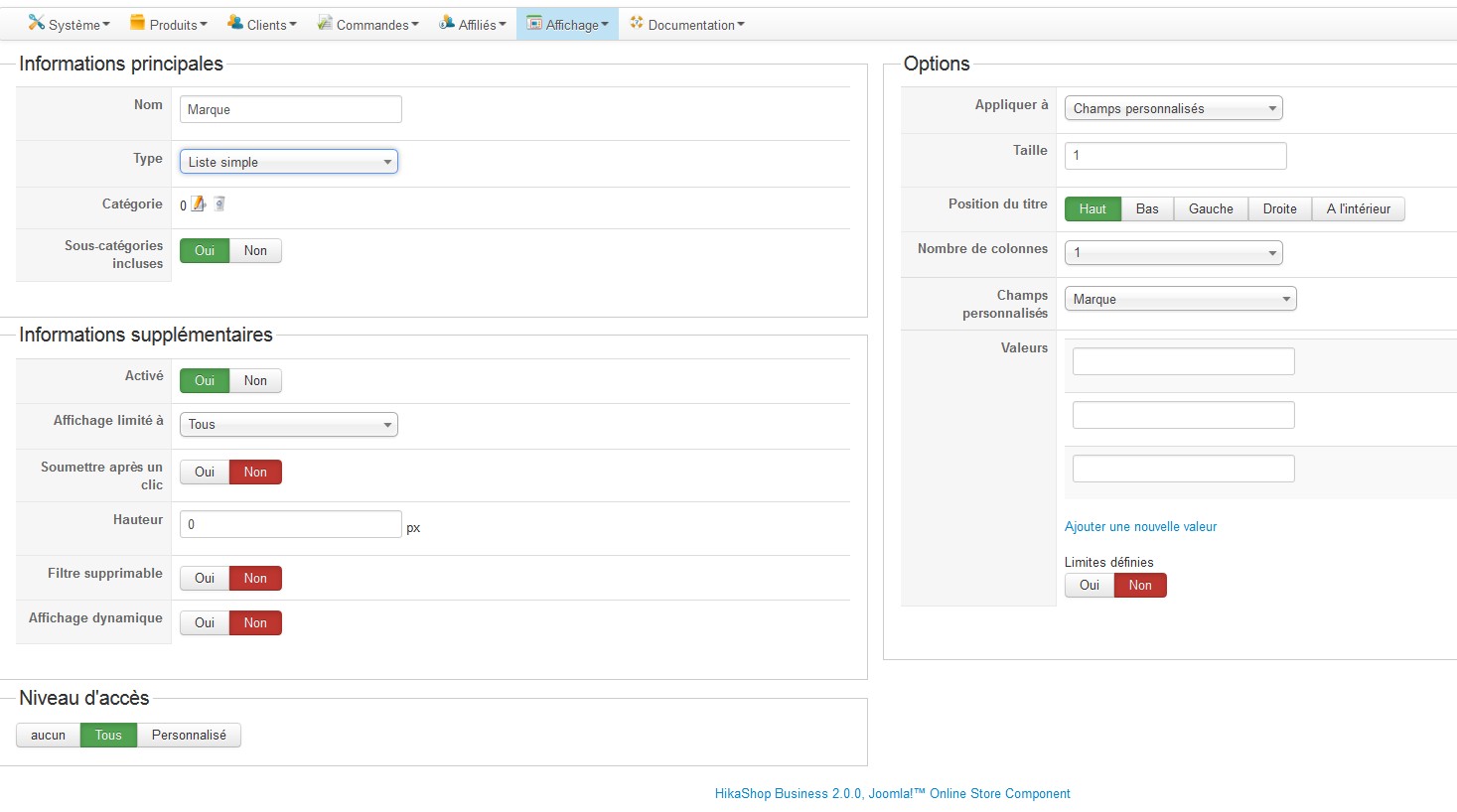The image size is (1457, 812).
Task: Enable Soumettre après un clic with Oui
Action: click(205, 473)
